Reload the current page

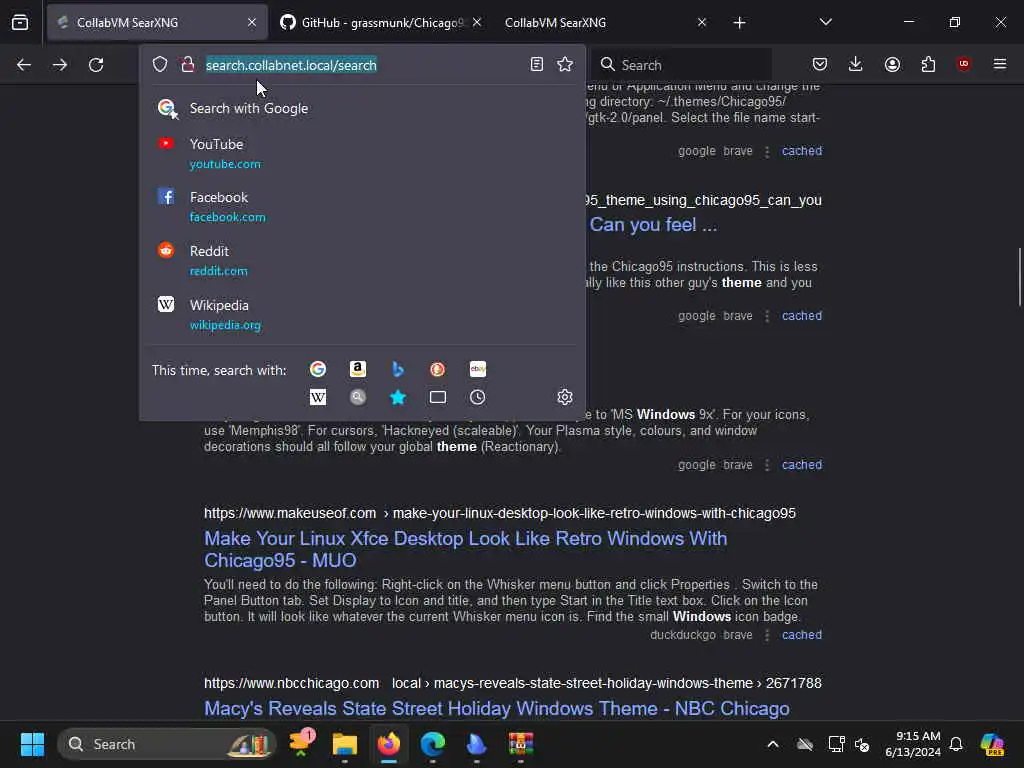tap(96, 65)
